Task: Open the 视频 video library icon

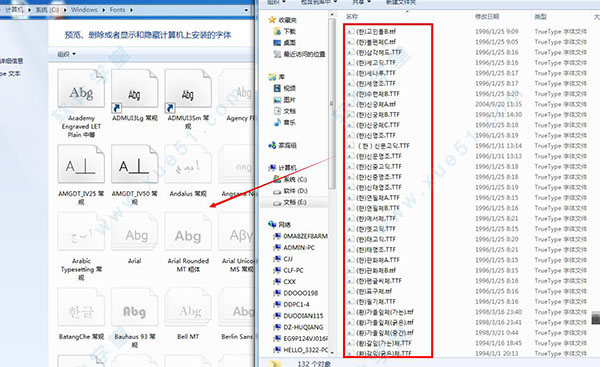Action: (x=277, y=88)
